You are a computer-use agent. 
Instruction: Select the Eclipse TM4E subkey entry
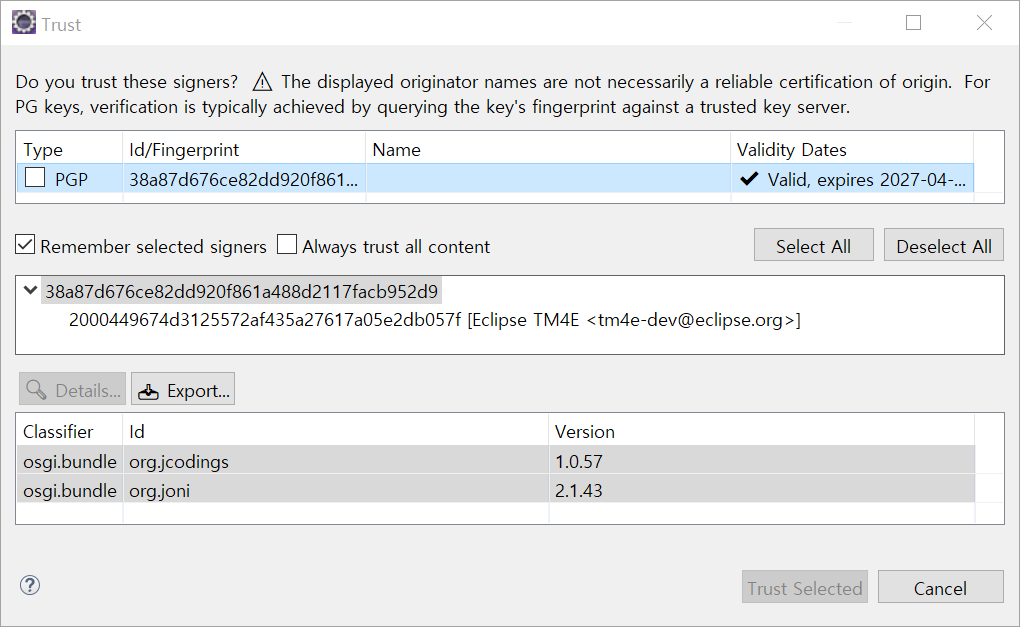click(x=434, y=320)
